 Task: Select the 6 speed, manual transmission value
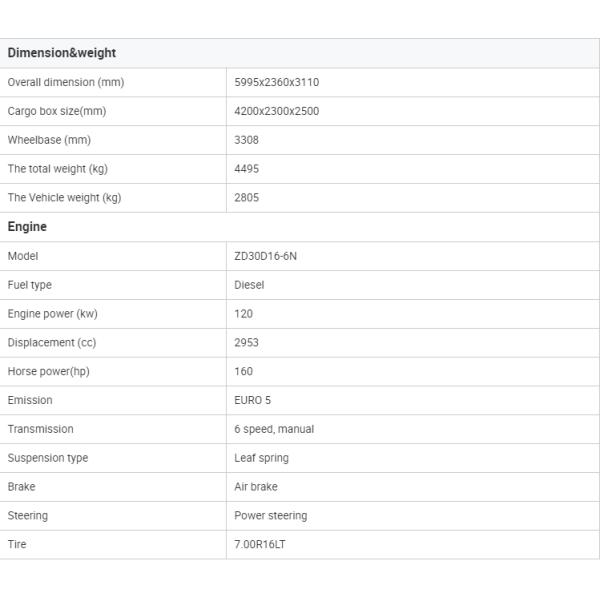(x=274, y=429)
